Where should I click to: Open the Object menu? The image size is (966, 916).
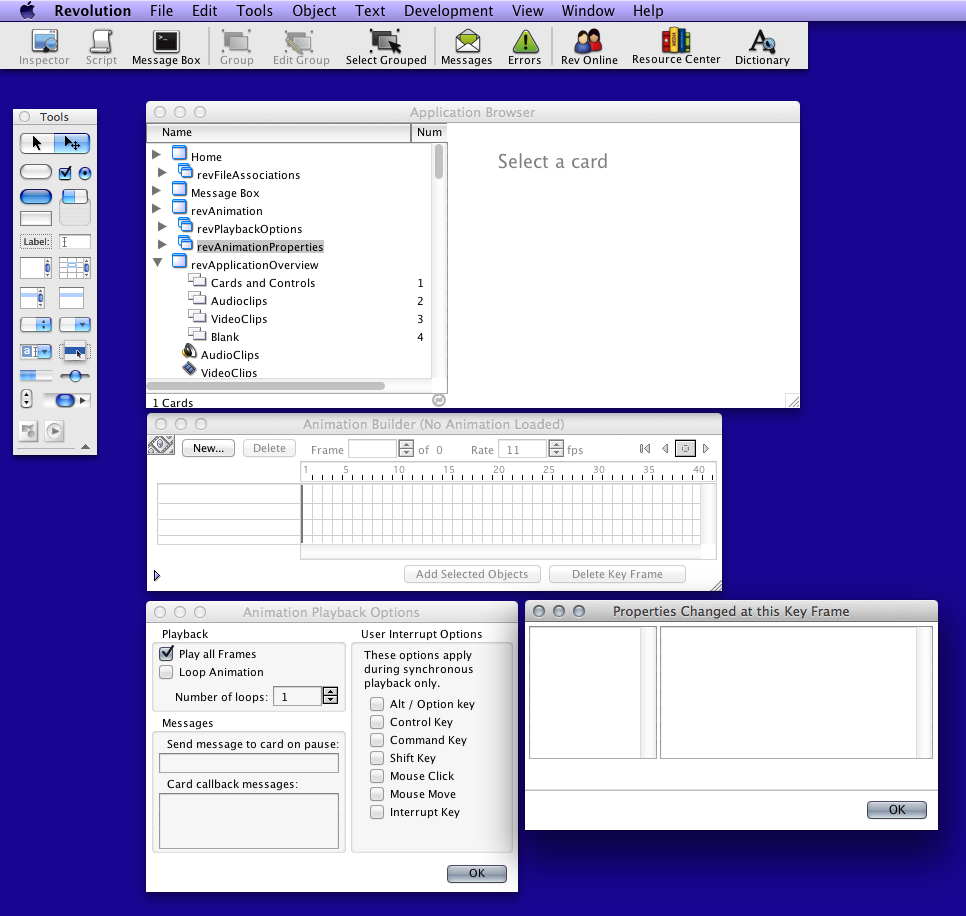coord(314,10)
